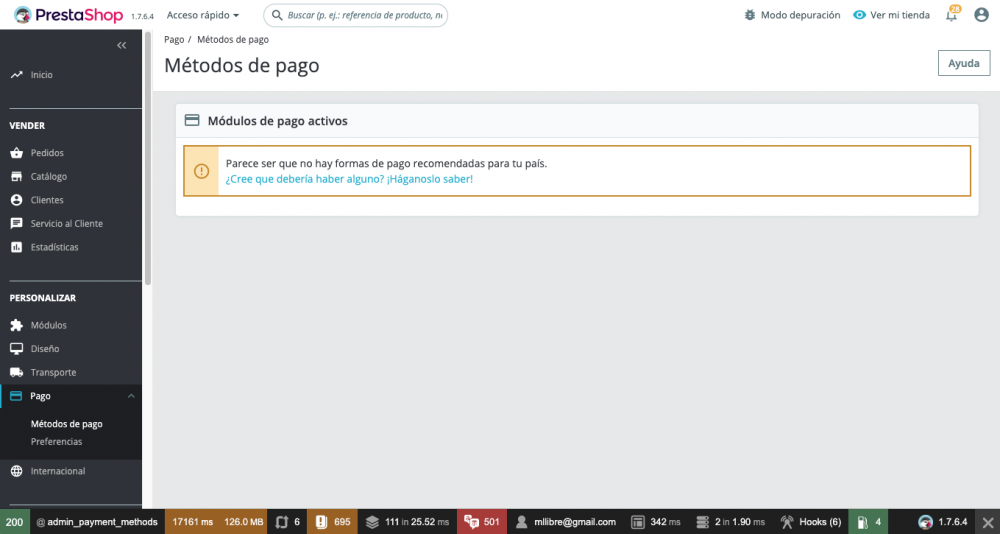Click admin_payment_methods route in debug bar

click(97, 522)
